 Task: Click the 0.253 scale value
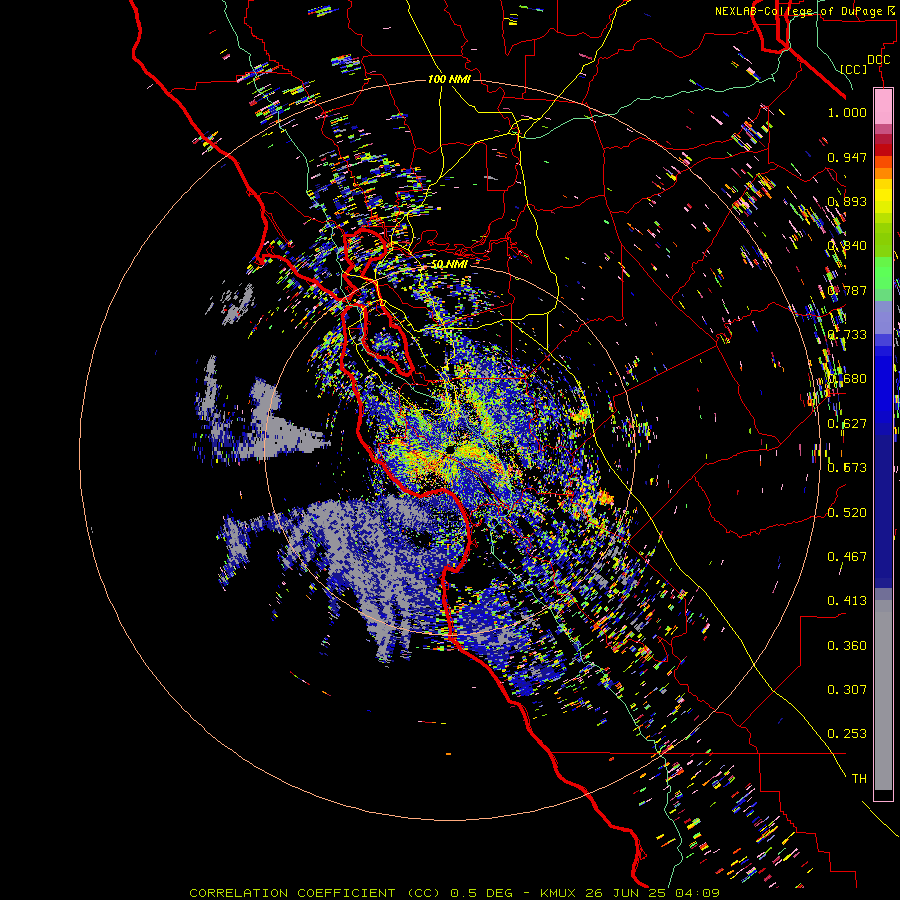point(847,734)
